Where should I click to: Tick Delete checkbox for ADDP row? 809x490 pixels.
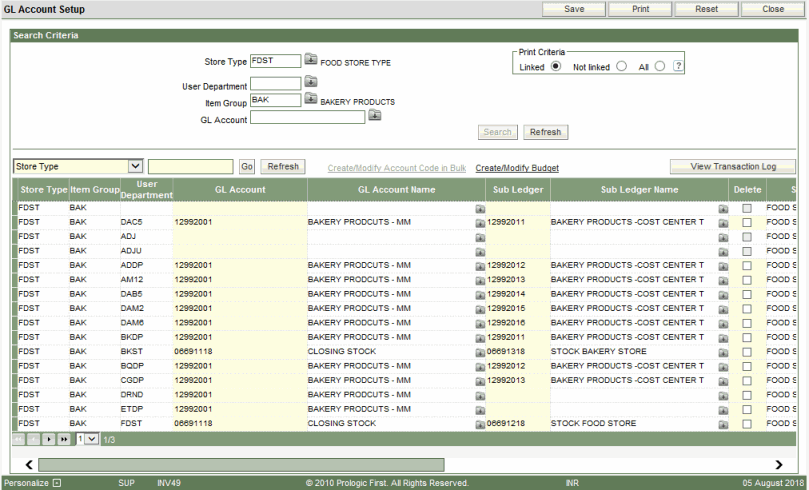point(747,266)
